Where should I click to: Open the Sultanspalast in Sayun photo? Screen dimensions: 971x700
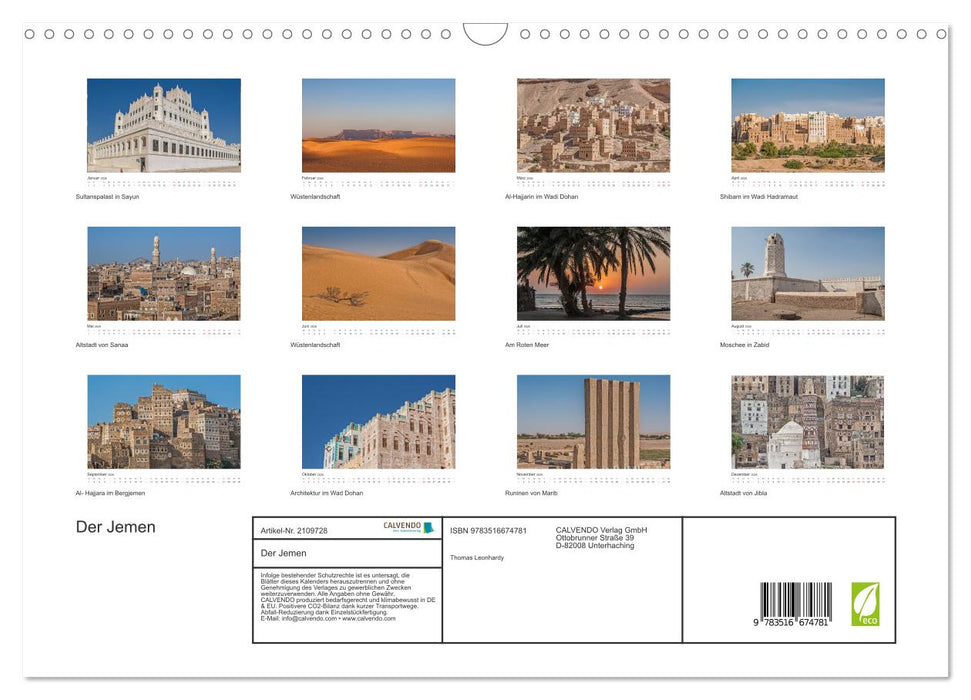[163, 125]
